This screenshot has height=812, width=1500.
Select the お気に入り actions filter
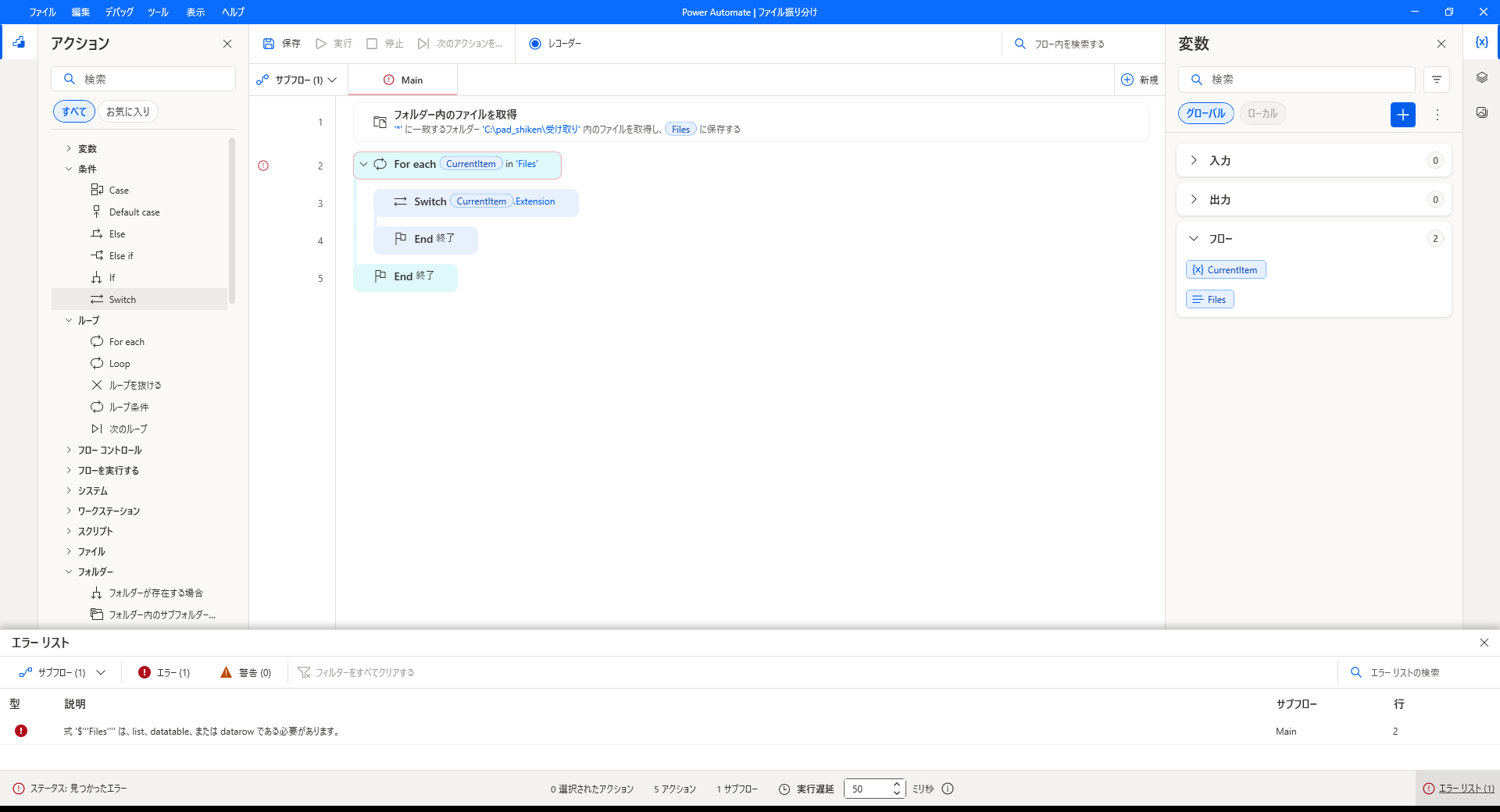tap(128, 112)
